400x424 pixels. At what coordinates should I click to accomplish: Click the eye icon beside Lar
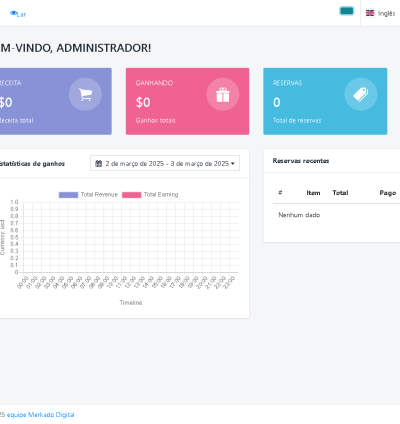click(13, 13)
